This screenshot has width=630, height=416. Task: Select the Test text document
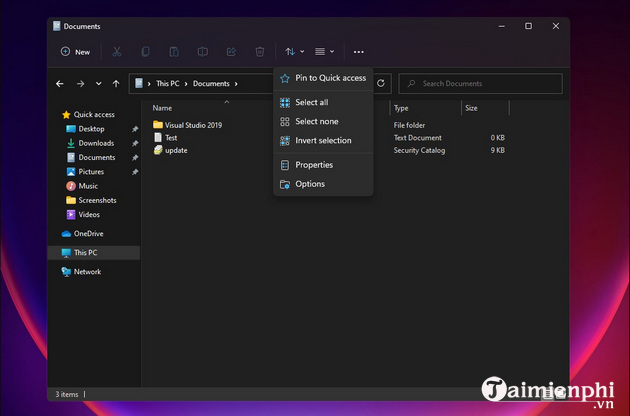click(166, 138)
